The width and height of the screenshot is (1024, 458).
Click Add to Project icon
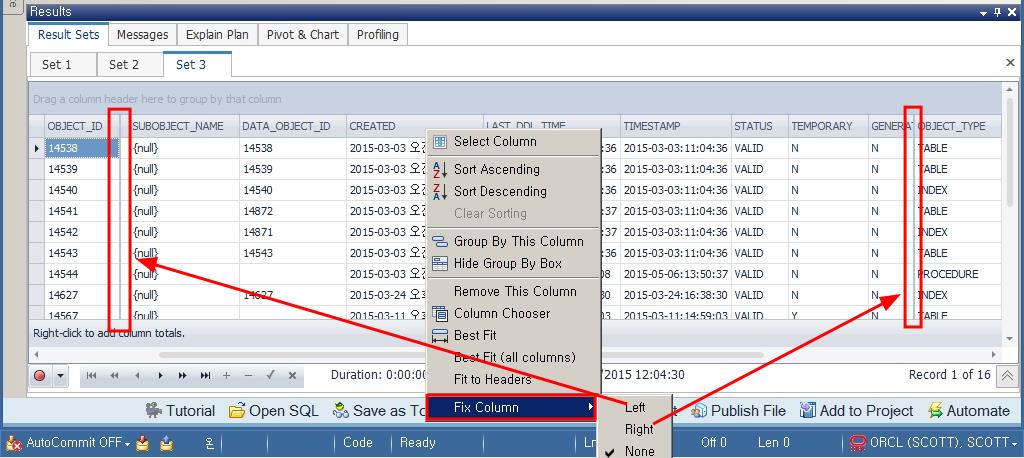click(808, 410)
